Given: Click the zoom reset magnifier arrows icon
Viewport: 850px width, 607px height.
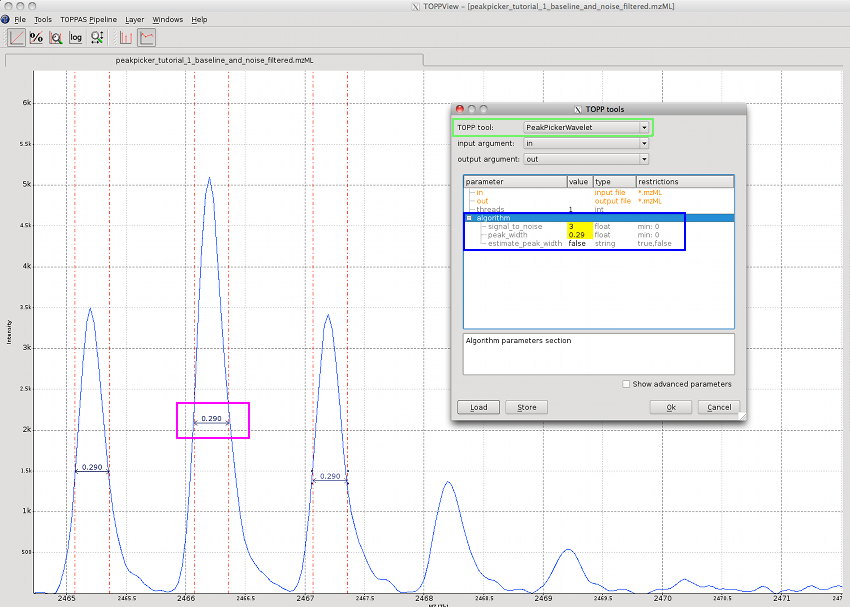Looking at the screenshot, I should pos(97,38).
